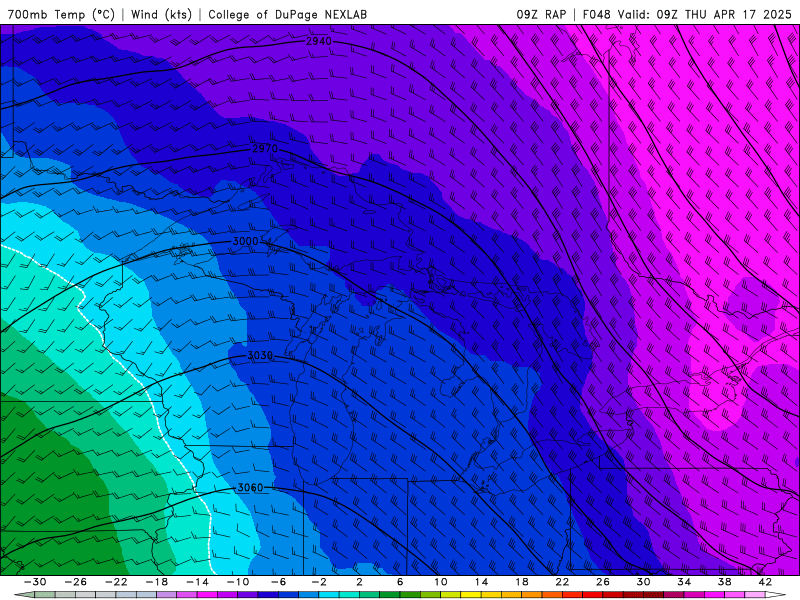Click the red colorbar swatch under 26
This screenshot has height=600, width=800.
[592, 595]
